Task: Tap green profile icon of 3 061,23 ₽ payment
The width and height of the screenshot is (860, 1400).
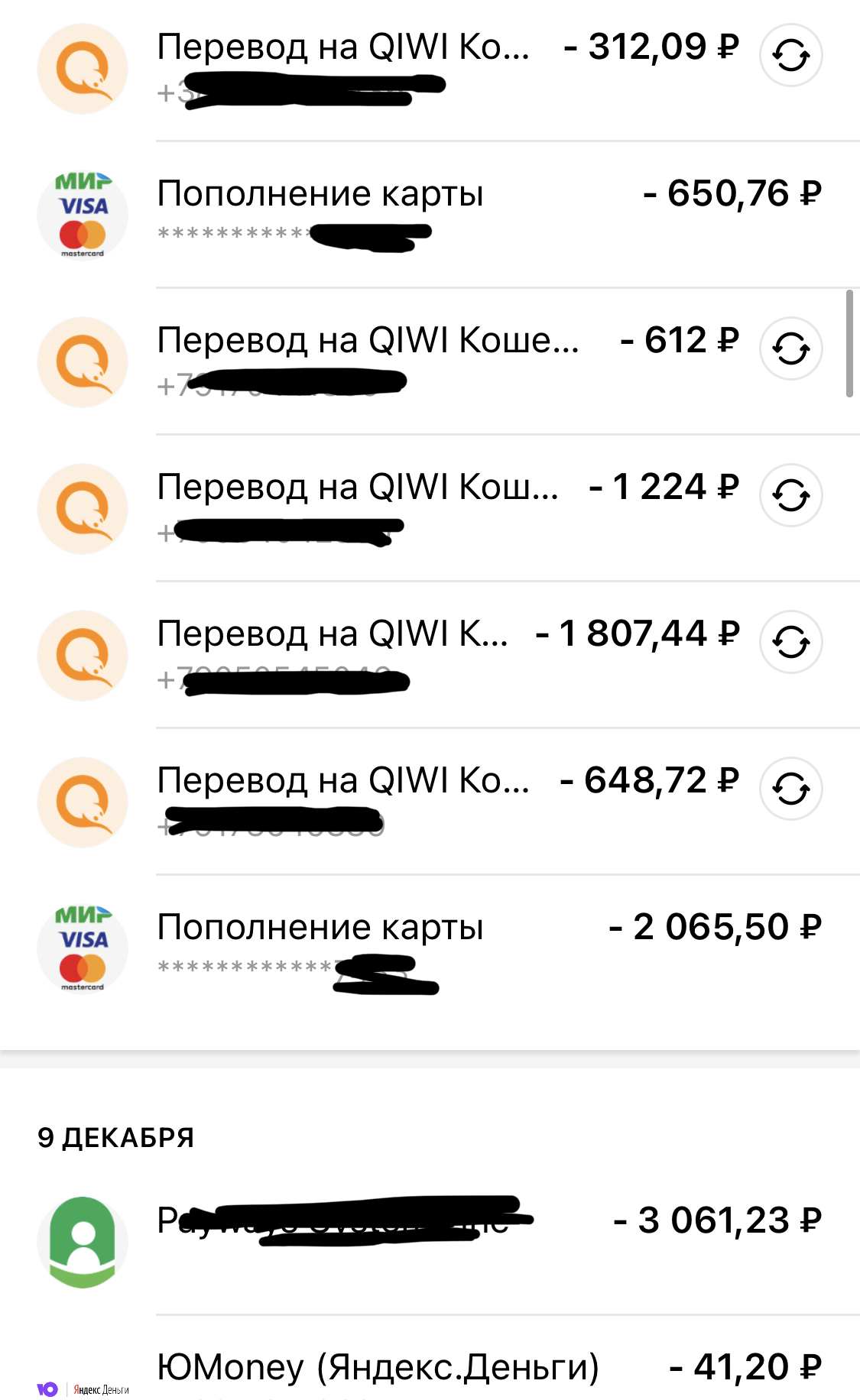Action: point(83,1242)
